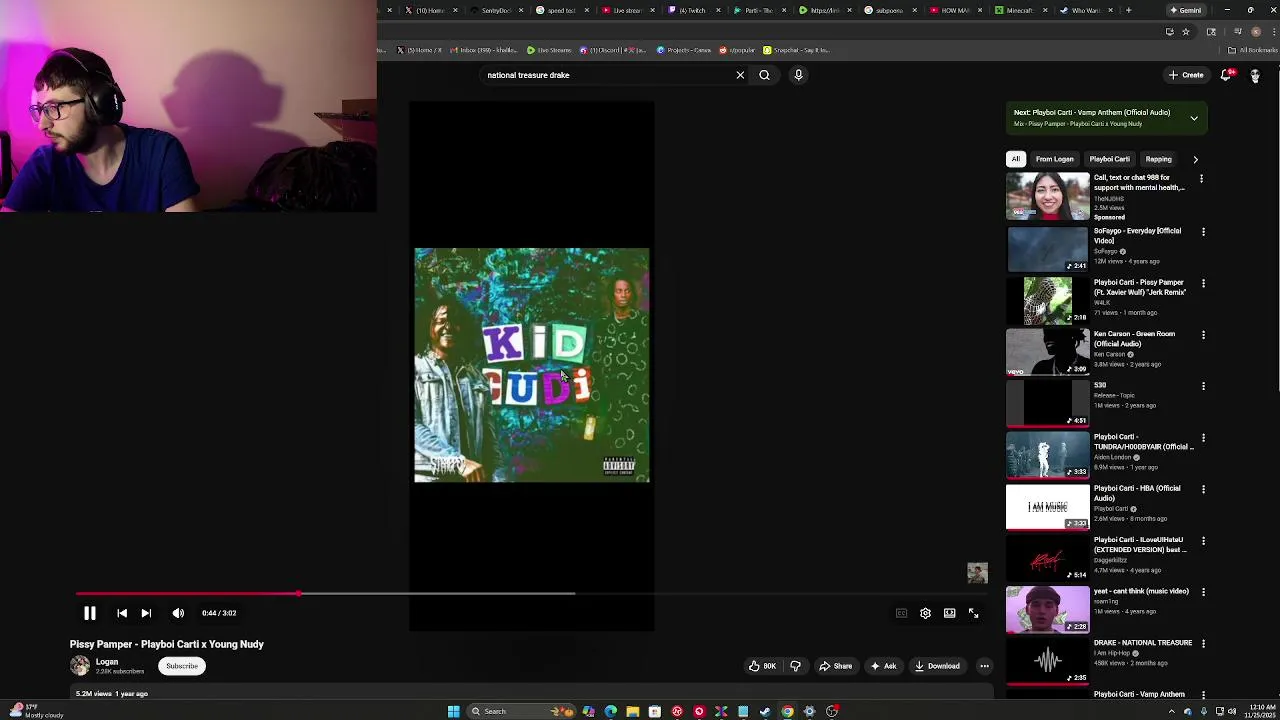Open Microsoft Store from taskbar
The width and height of the screenshot is (1280, 720).
click(x=654, y=711)
